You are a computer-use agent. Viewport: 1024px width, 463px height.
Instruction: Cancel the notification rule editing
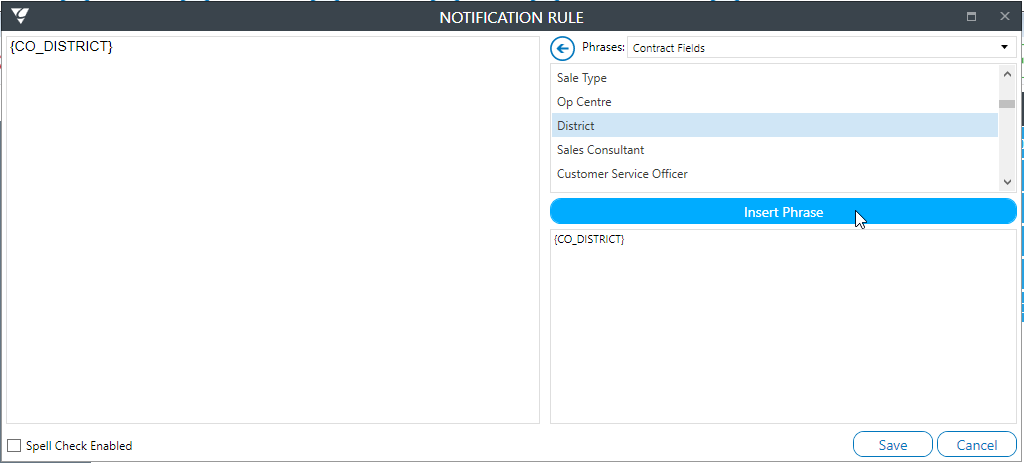[976, 445]
